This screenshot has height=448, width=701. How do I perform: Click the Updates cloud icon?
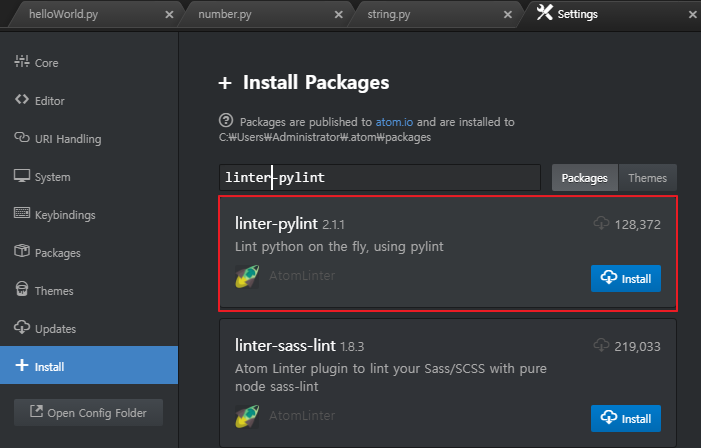click(x=21, y=327)
